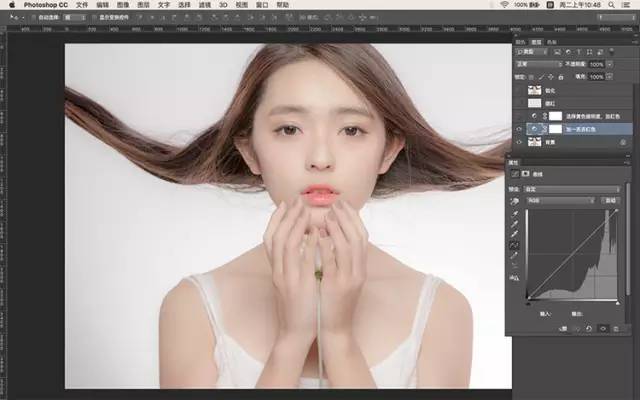The height and width of the screenshot is (400, 640).
Task: Toggle visibility of the selected curves layer
Action: [517, 129]
